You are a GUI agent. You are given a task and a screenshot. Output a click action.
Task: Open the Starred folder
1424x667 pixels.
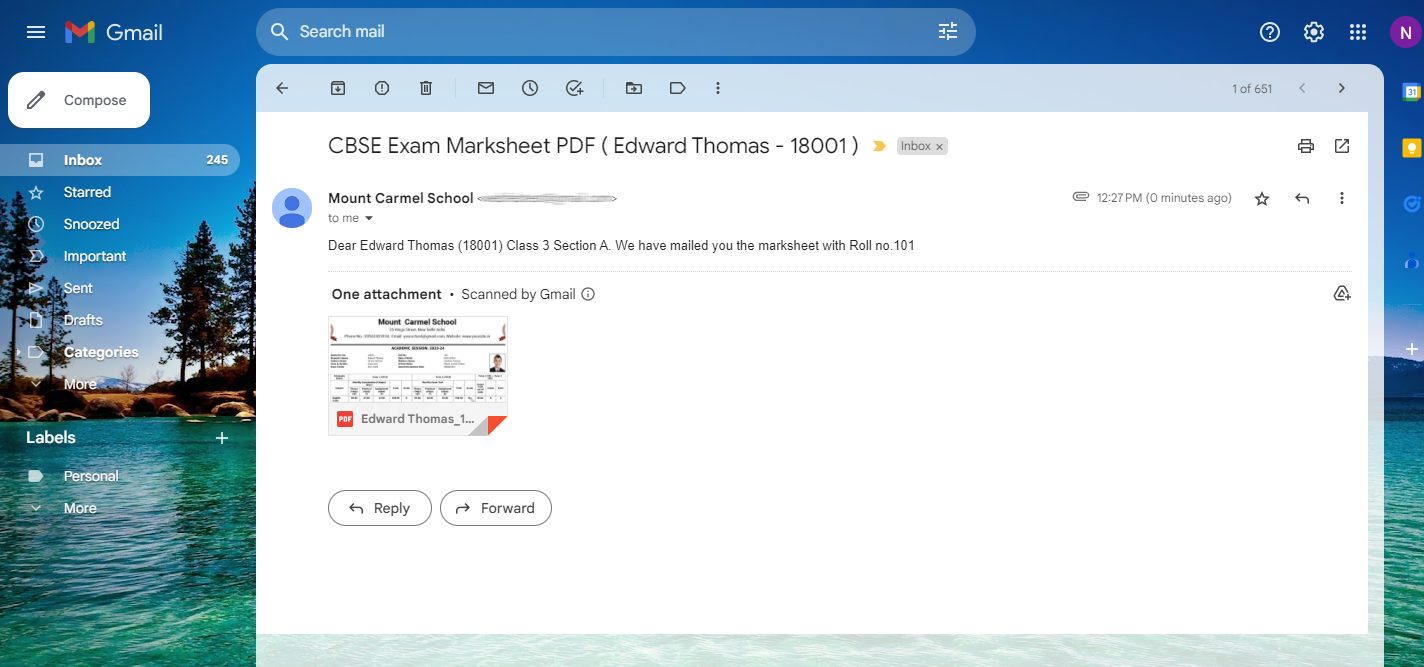(x=87, y=192)
